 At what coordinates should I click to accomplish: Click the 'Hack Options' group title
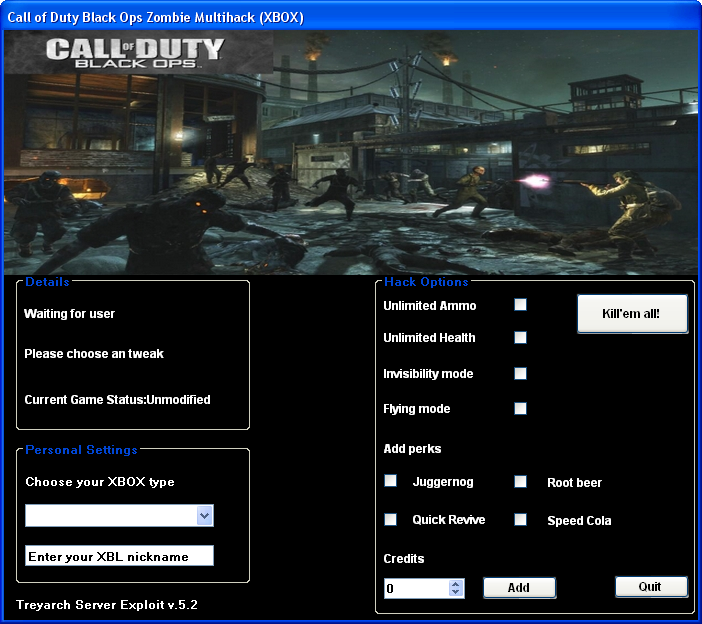click(x=426, y=282)
